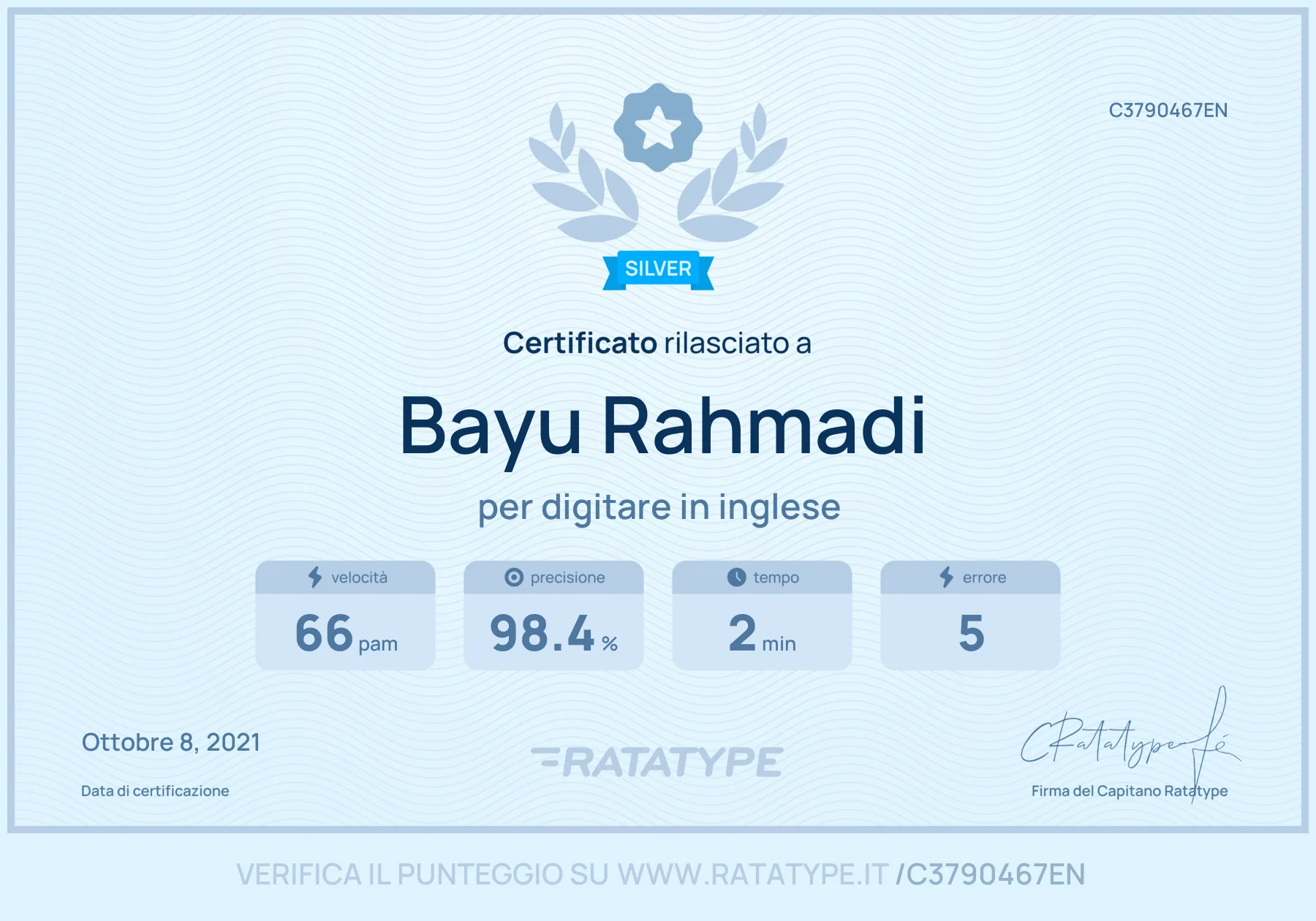1316x921 pixels.
Task: Click the date 'Ottobre 8, 2021'
Action: 171,743
